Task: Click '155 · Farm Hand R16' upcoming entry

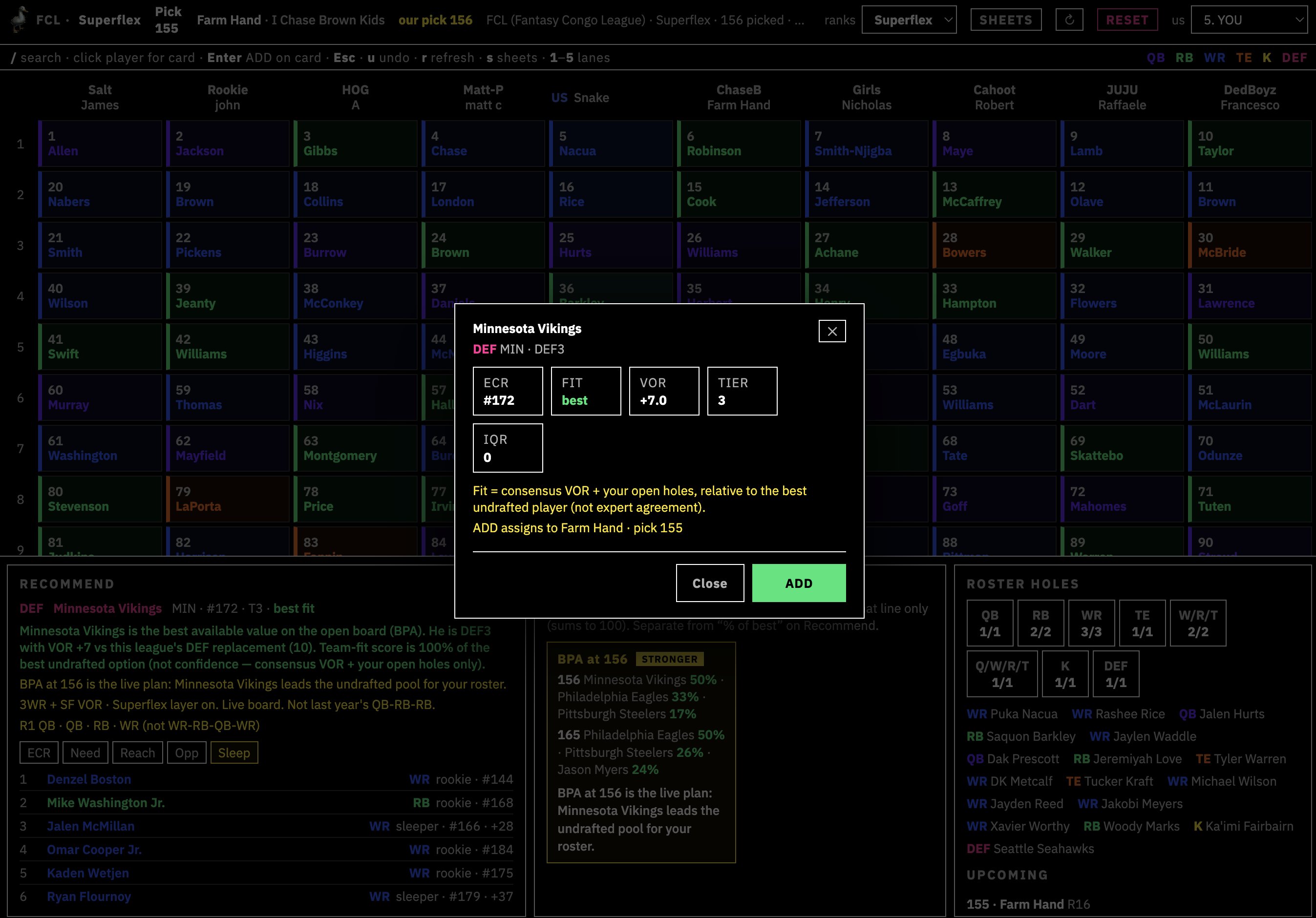Action: [1028, 904]
